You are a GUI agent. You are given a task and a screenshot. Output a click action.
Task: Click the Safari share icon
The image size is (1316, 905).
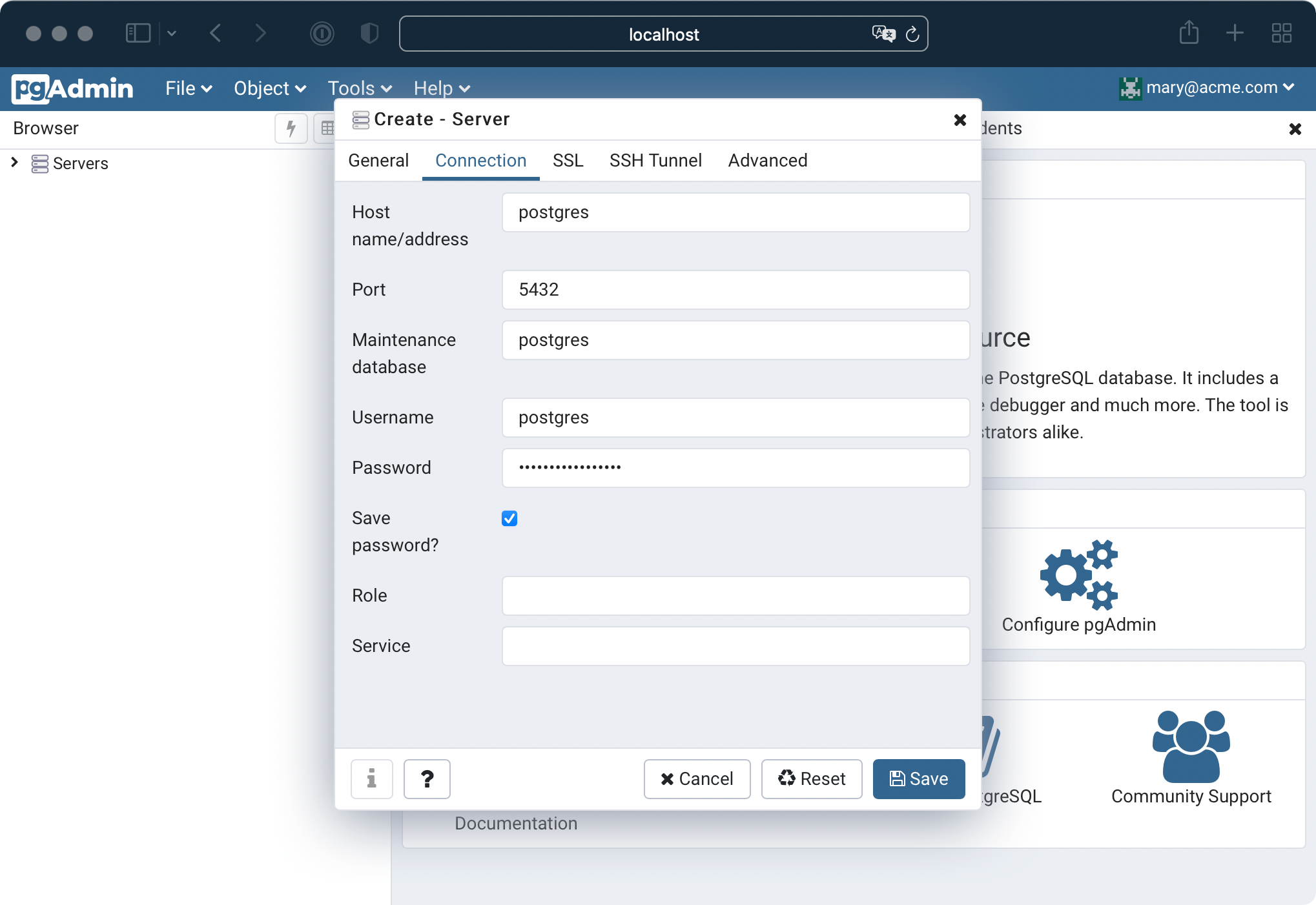click(x=1189, y=32)
